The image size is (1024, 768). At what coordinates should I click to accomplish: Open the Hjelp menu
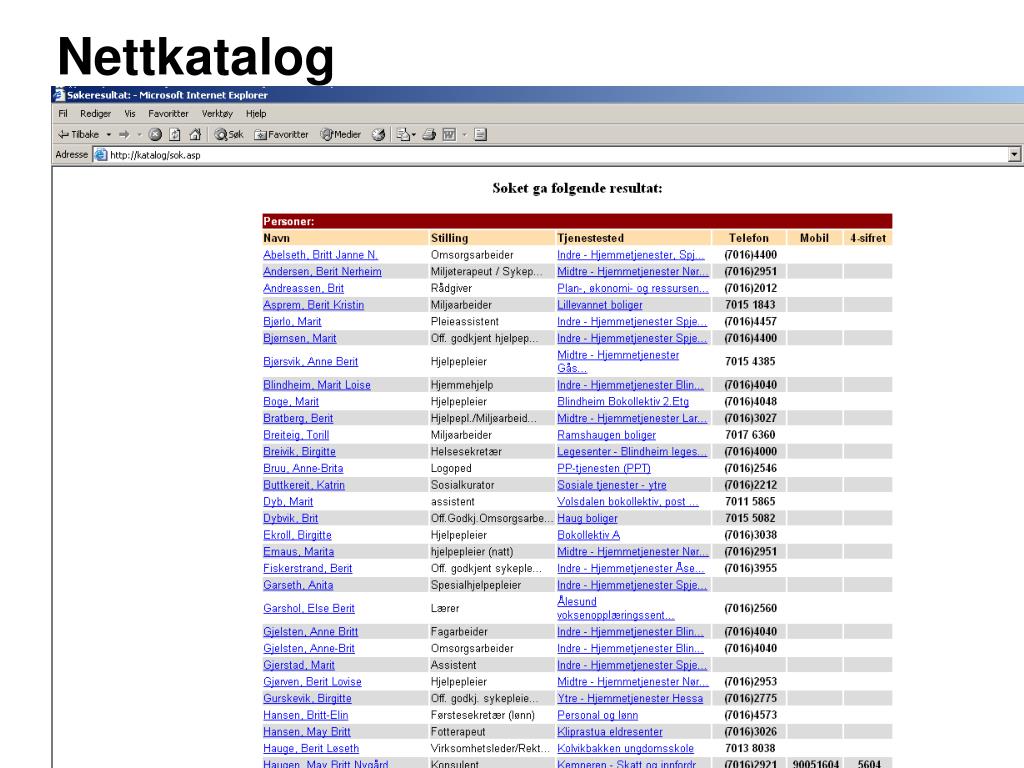(256, 114)
